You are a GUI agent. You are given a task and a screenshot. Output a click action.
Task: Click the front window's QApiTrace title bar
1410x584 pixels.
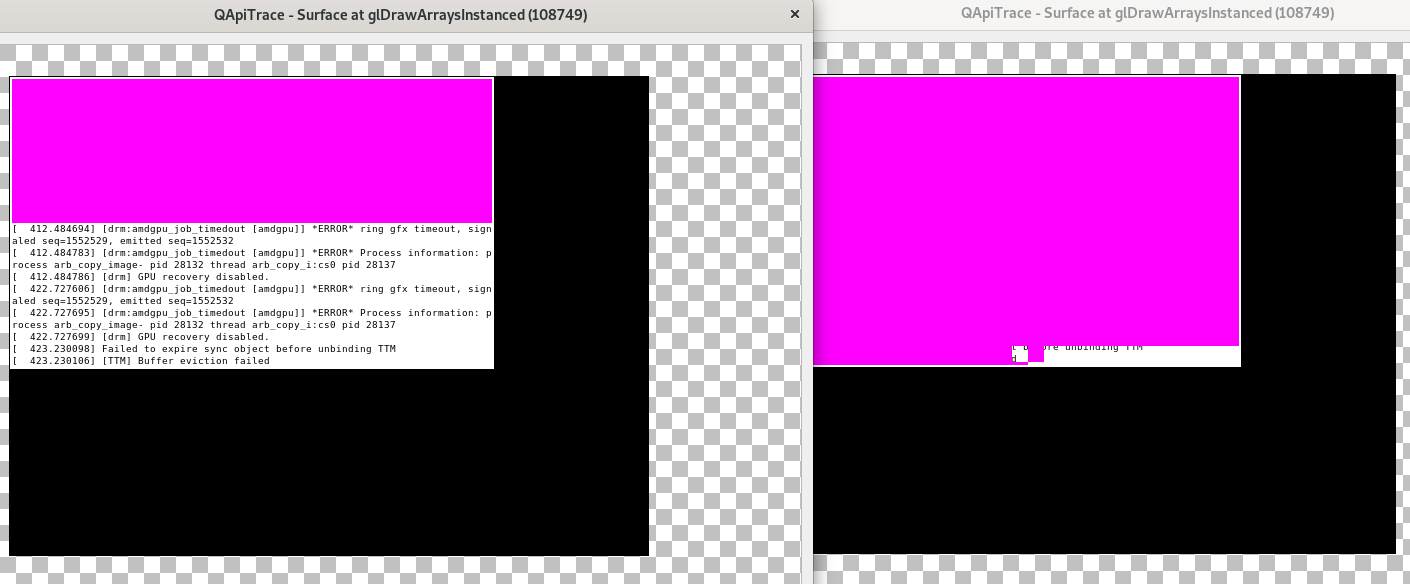(x=400, y=15)
